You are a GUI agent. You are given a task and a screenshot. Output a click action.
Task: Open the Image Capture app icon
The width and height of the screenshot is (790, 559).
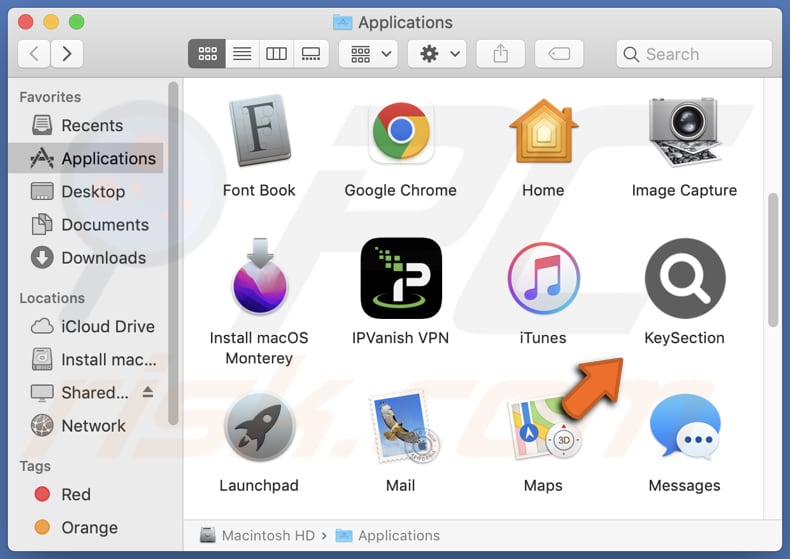(x=684, y=131)
